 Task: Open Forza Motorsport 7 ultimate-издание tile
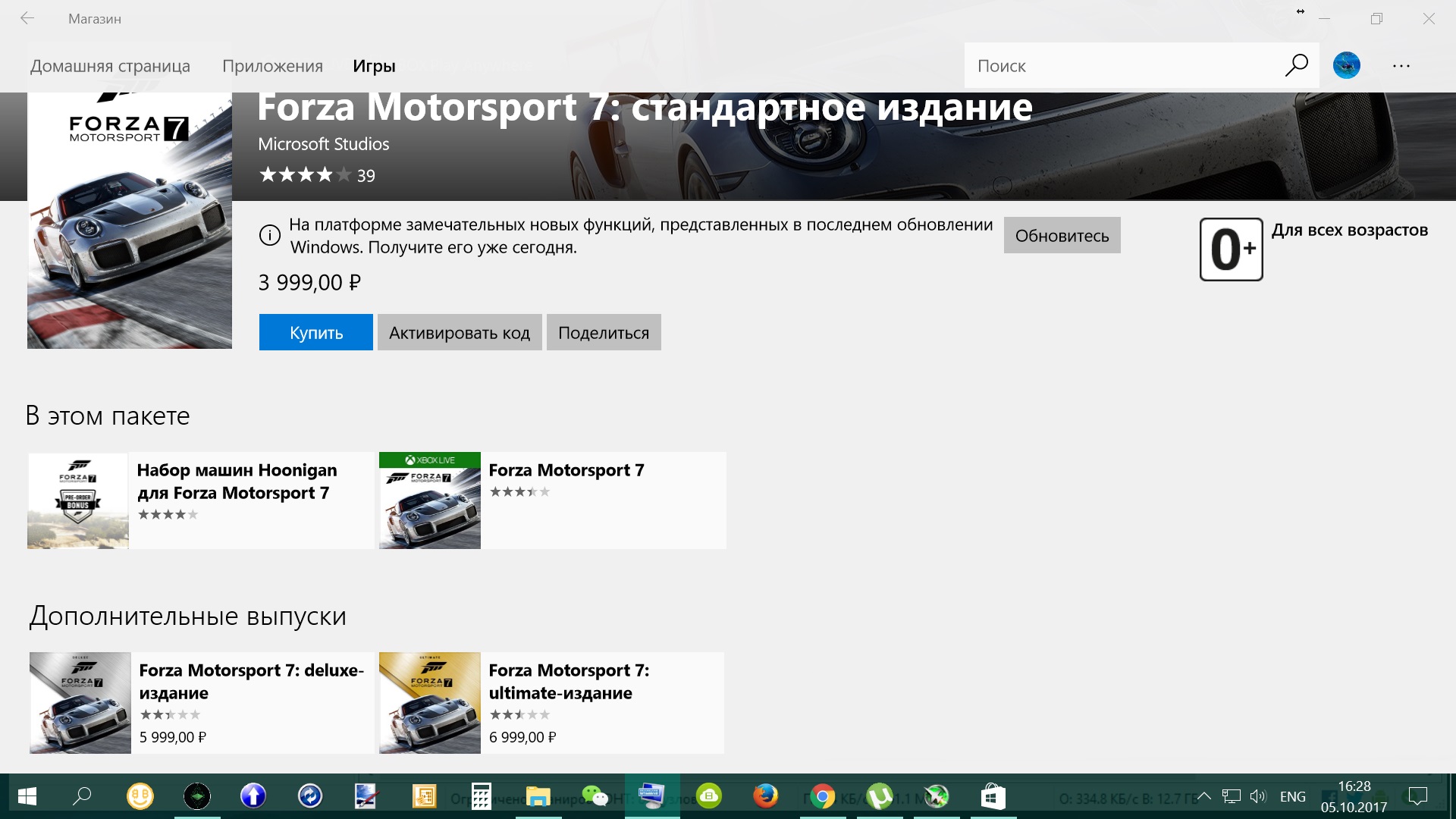tap(551, 703)
